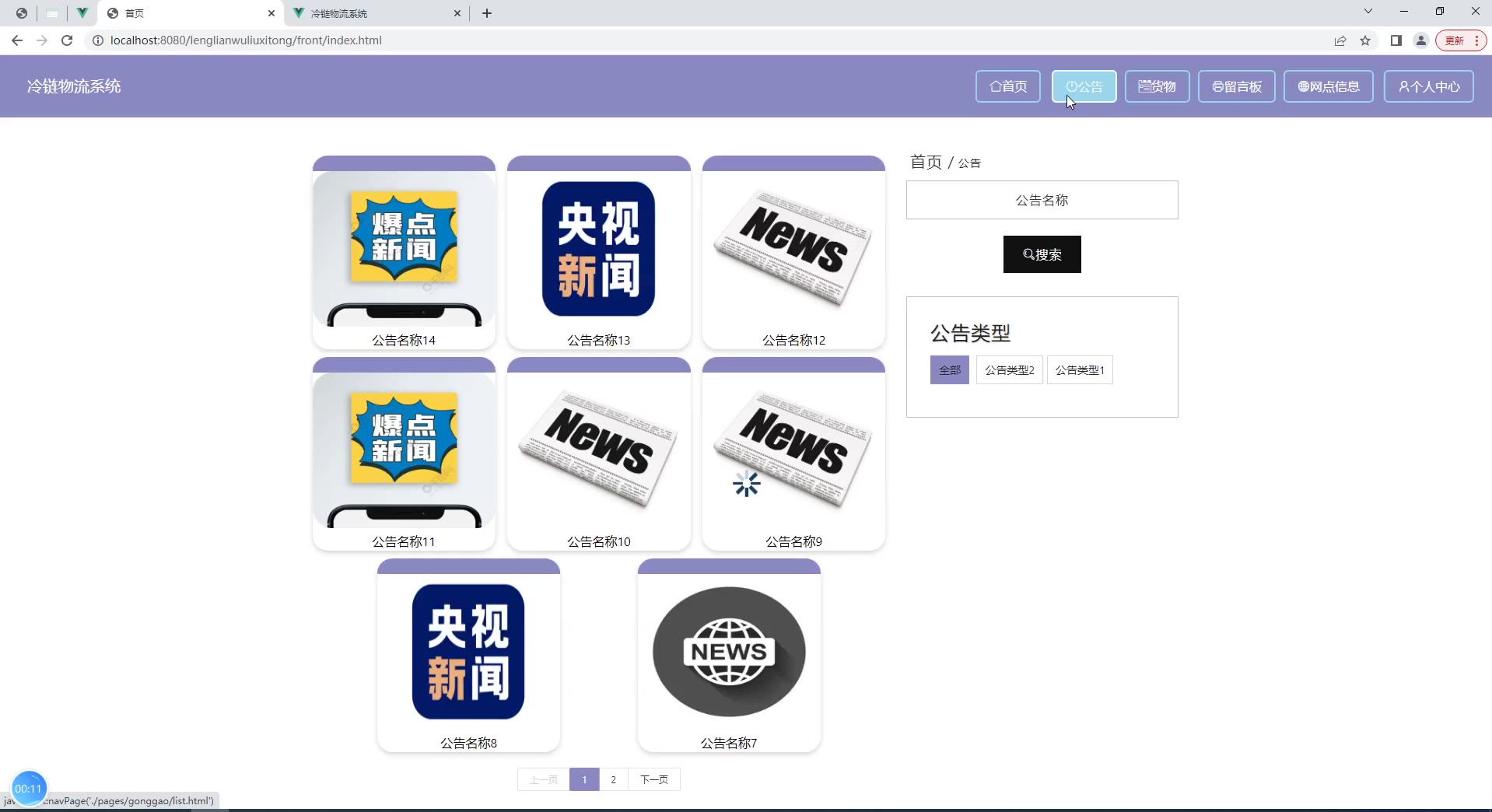Close the 冷链物流系统 browser tab
Screen dimensions: 1492x812
(457, 13)
